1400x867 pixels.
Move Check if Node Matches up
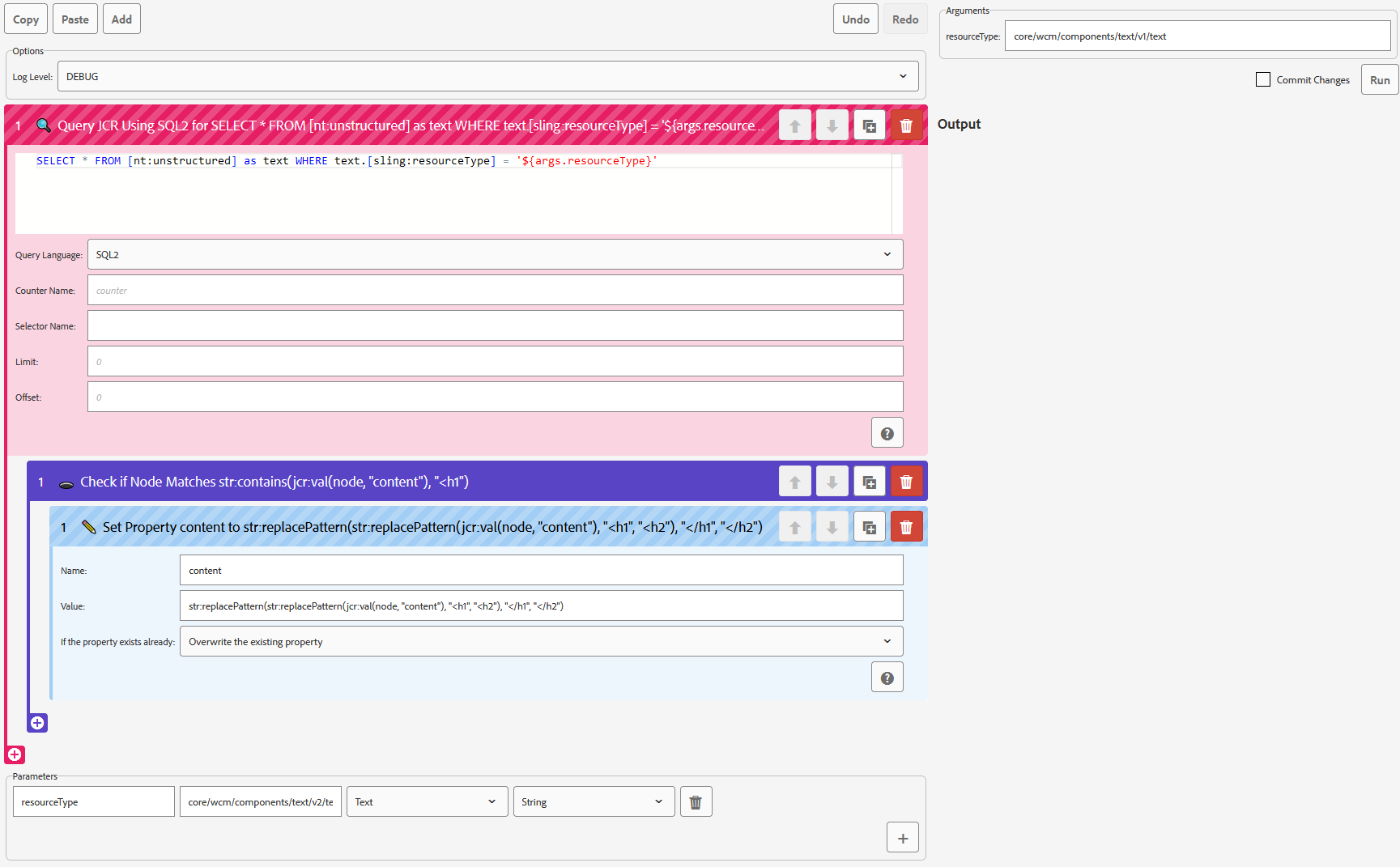794,482
